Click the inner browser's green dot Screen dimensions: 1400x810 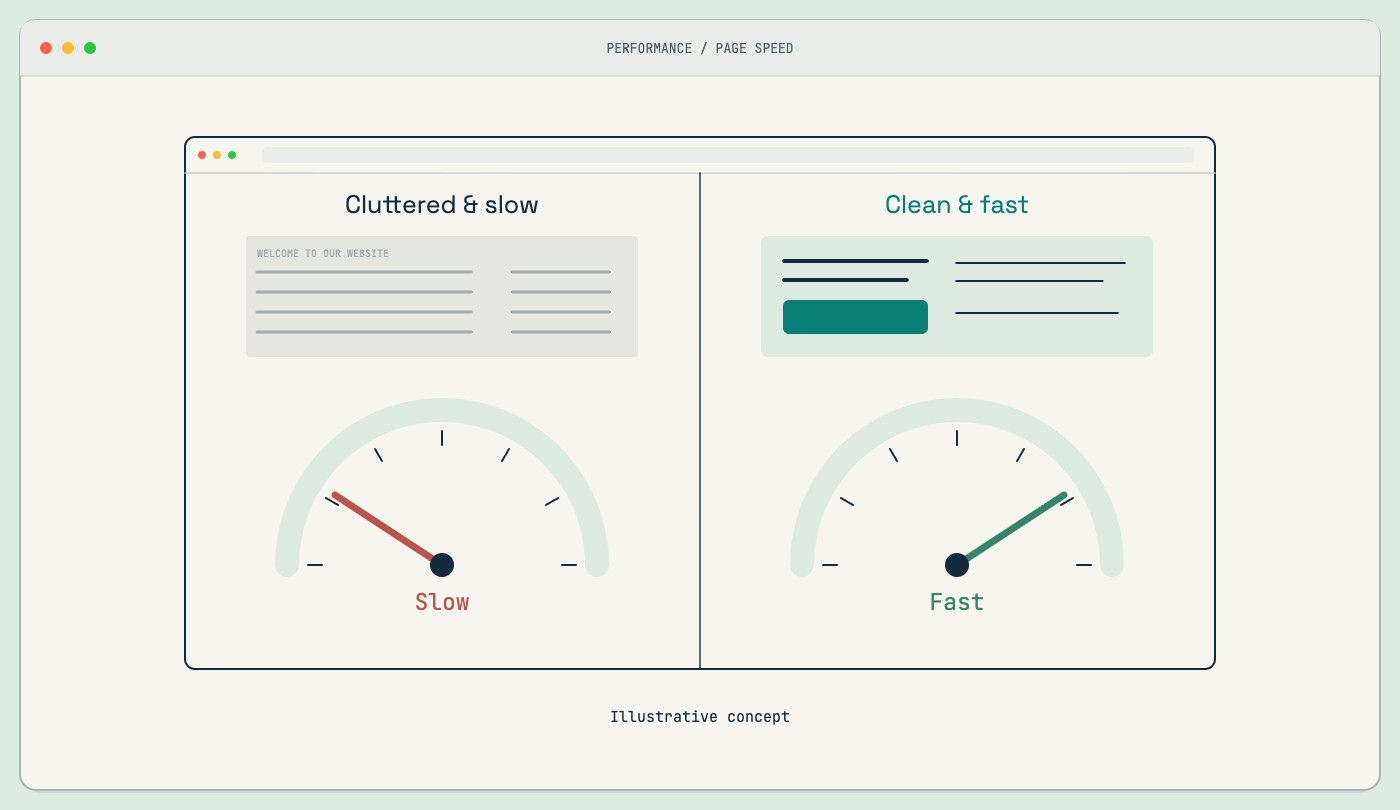tap(232, 155)
